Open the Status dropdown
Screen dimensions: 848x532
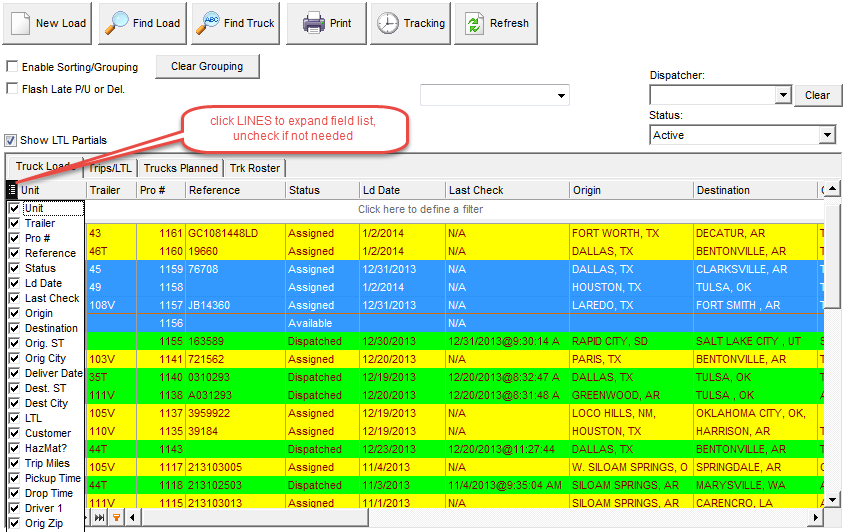point(826,135)
